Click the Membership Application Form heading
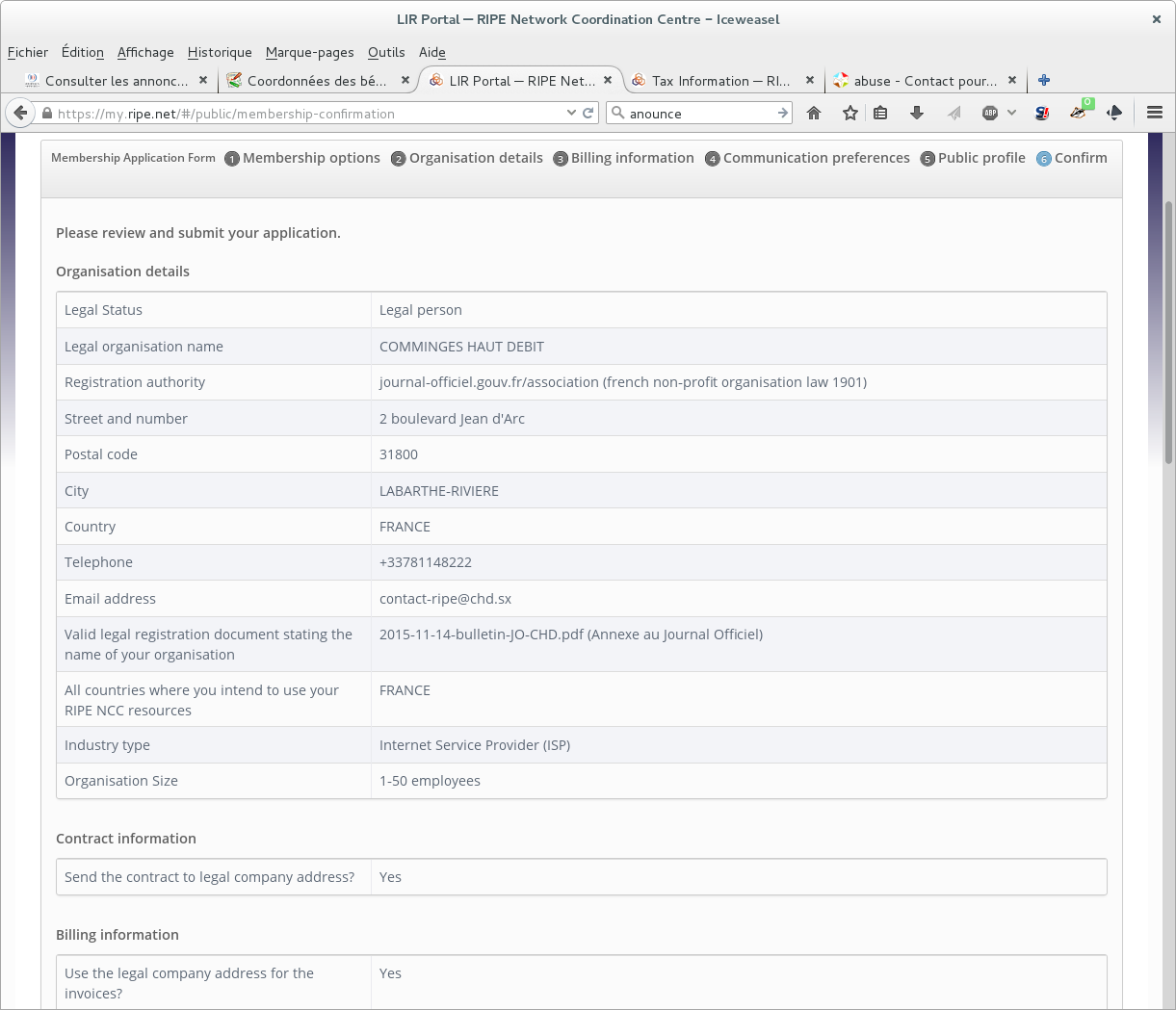This screenshot has width=1176, height=1010. click(133, 158)
